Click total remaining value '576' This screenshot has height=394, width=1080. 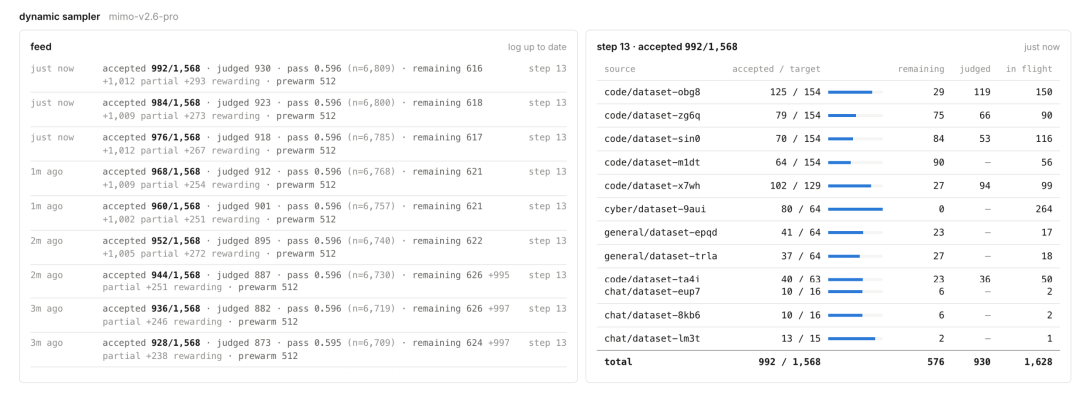pyautogui.click(x=935, y=362)
